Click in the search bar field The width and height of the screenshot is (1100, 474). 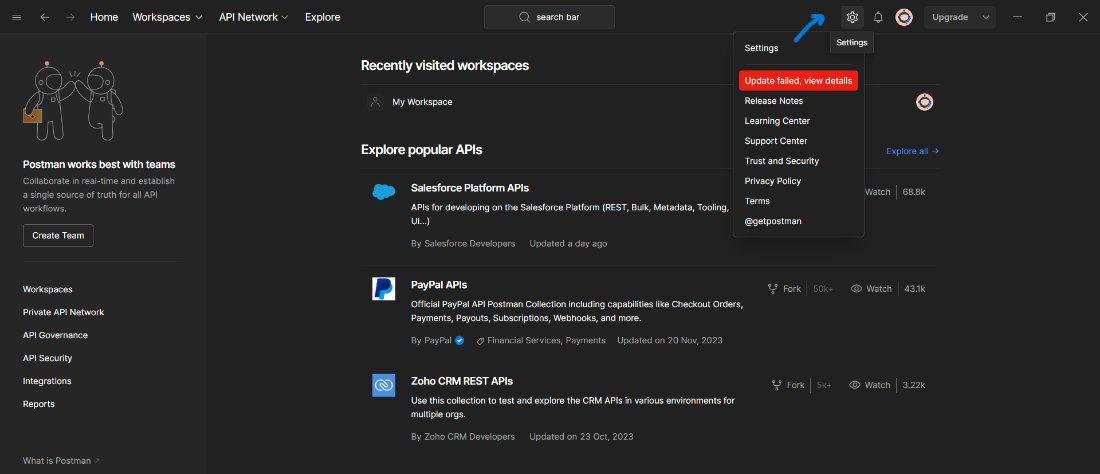[x=549, y=18]
